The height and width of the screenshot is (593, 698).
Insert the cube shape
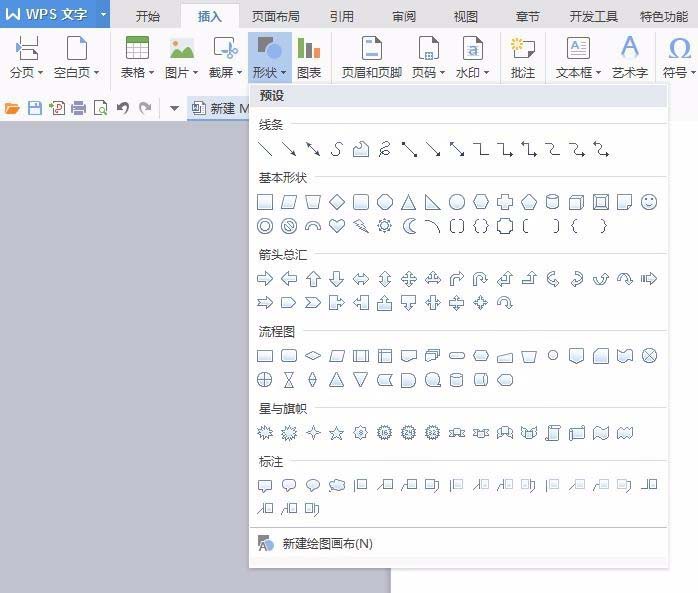pos(577,202)
